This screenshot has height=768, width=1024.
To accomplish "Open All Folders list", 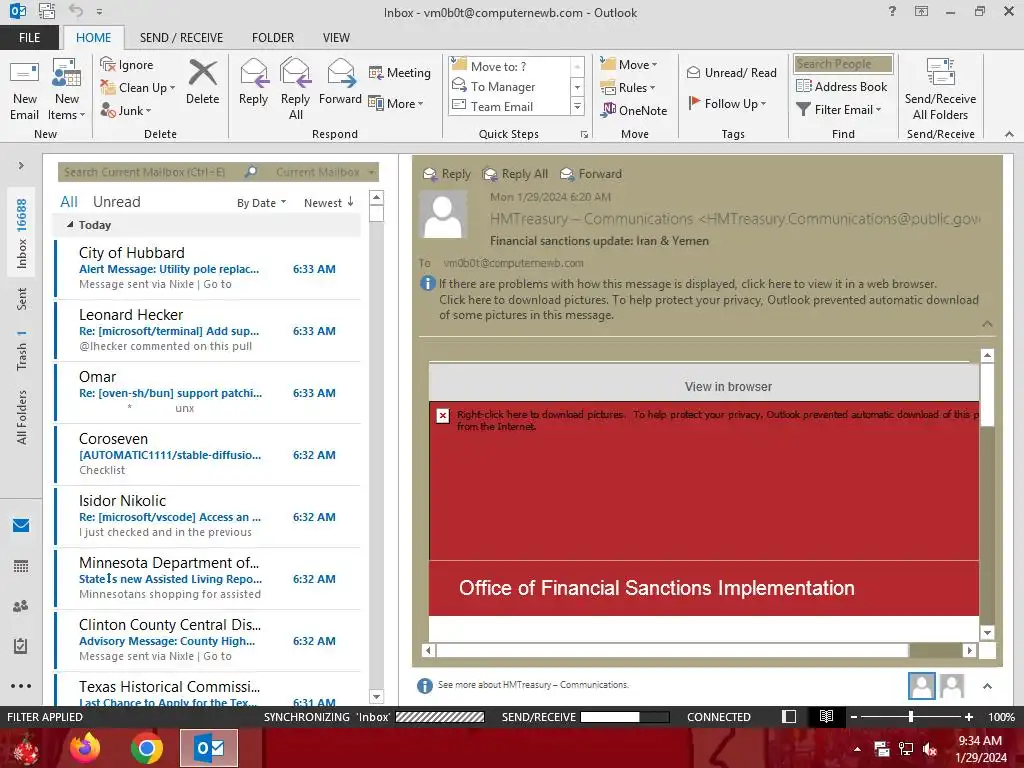I will pos(22,417).
